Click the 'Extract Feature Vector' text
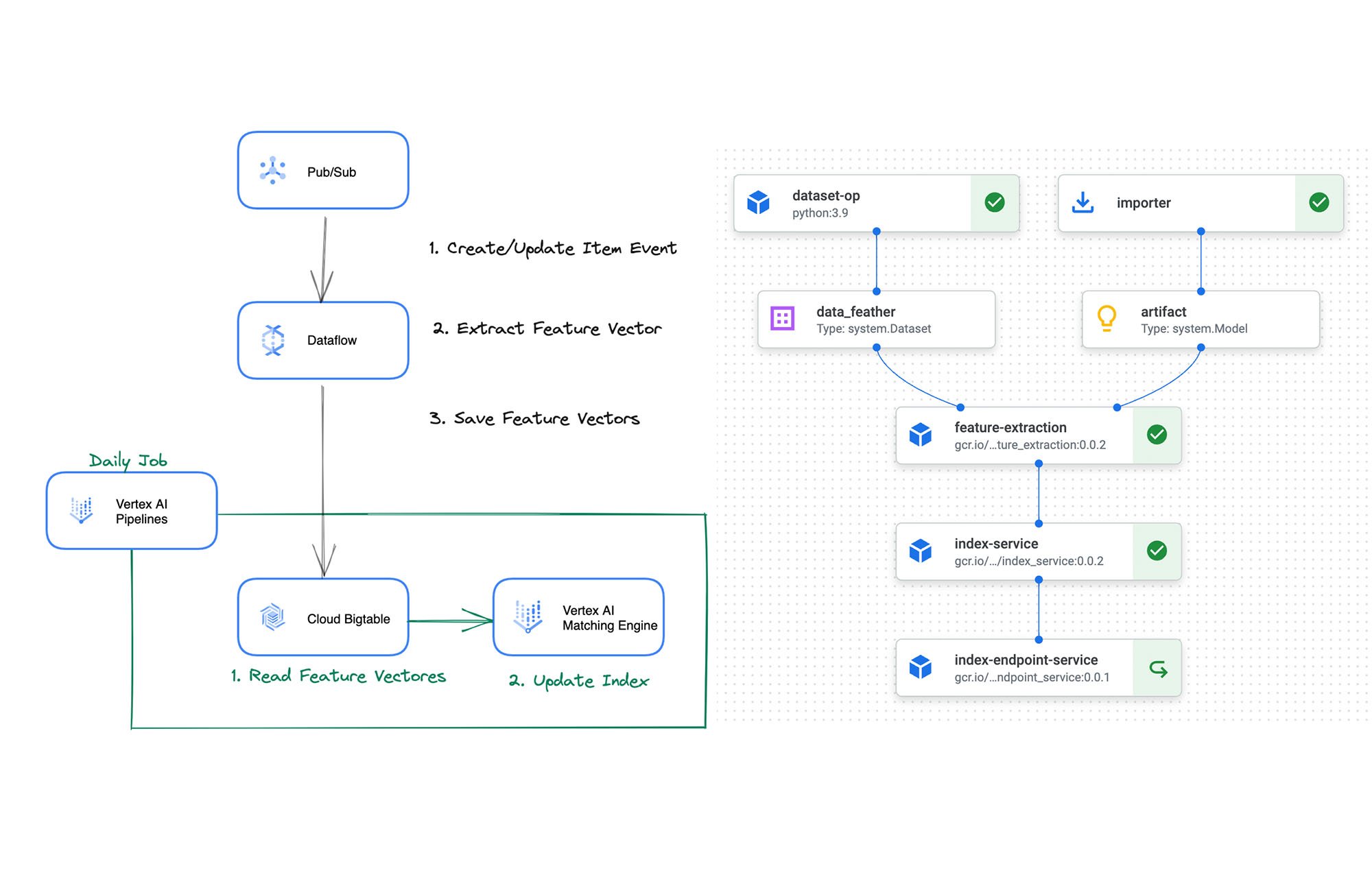 coord(559,328)
